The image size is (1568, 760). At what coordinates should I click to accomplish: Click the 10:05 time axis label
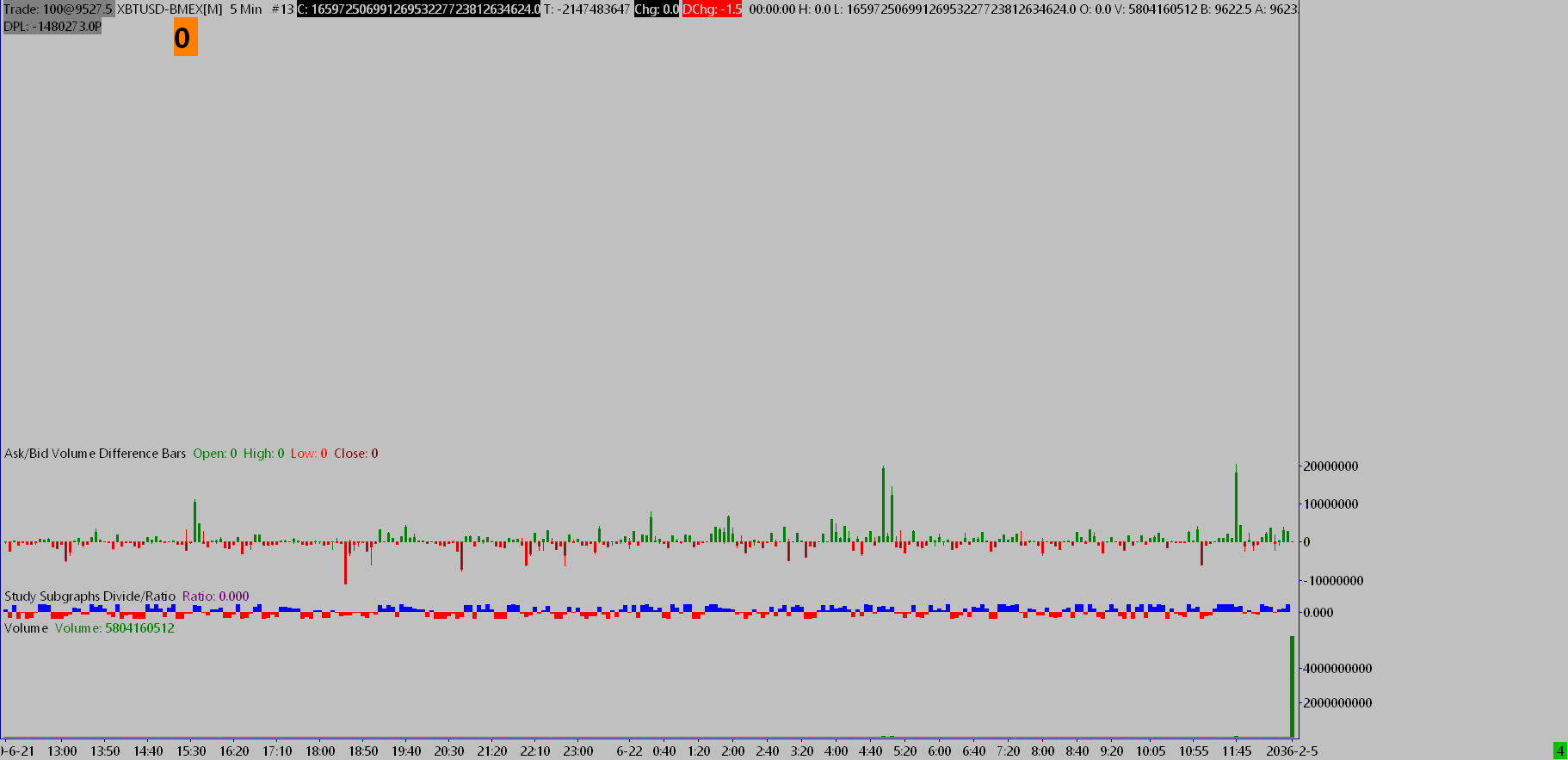1151,751
